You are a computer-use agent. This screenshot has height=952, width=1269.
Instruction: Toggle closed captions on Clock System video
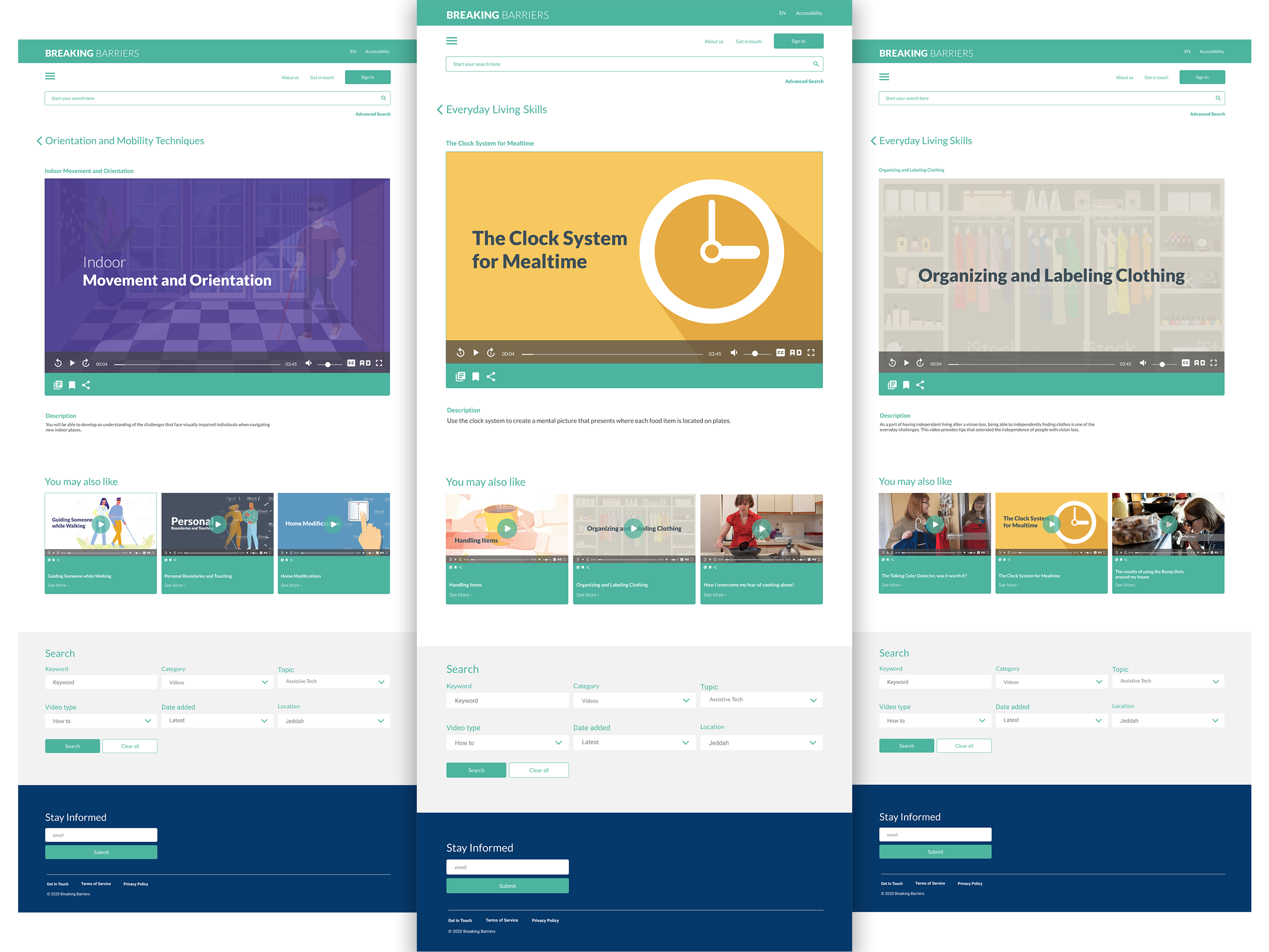(x=780, y=353)
